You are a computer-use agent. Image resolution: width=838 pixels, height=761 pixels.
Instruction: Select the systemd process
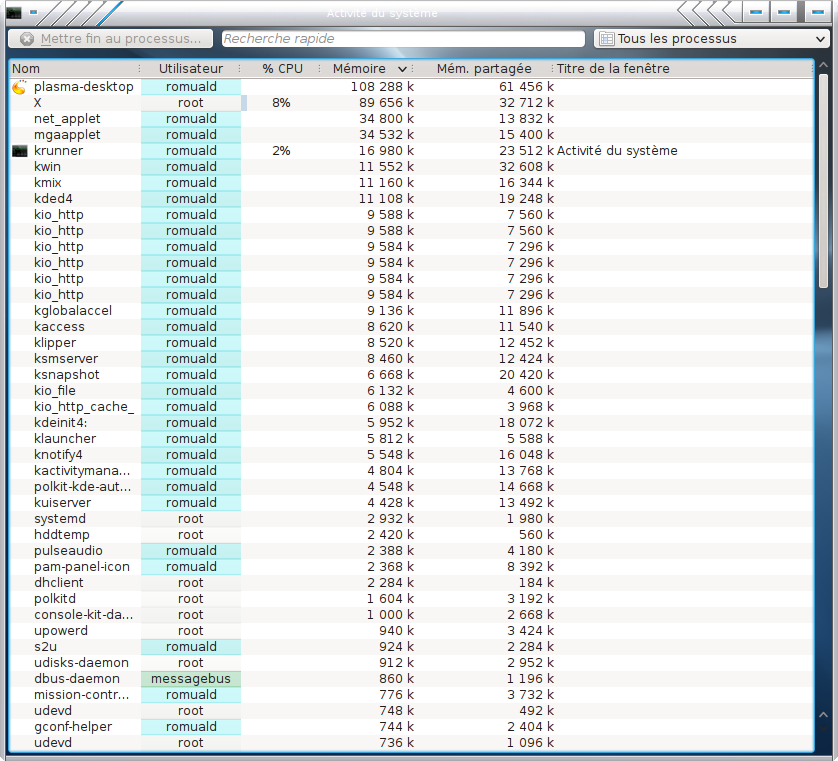(x=59, y=519)
